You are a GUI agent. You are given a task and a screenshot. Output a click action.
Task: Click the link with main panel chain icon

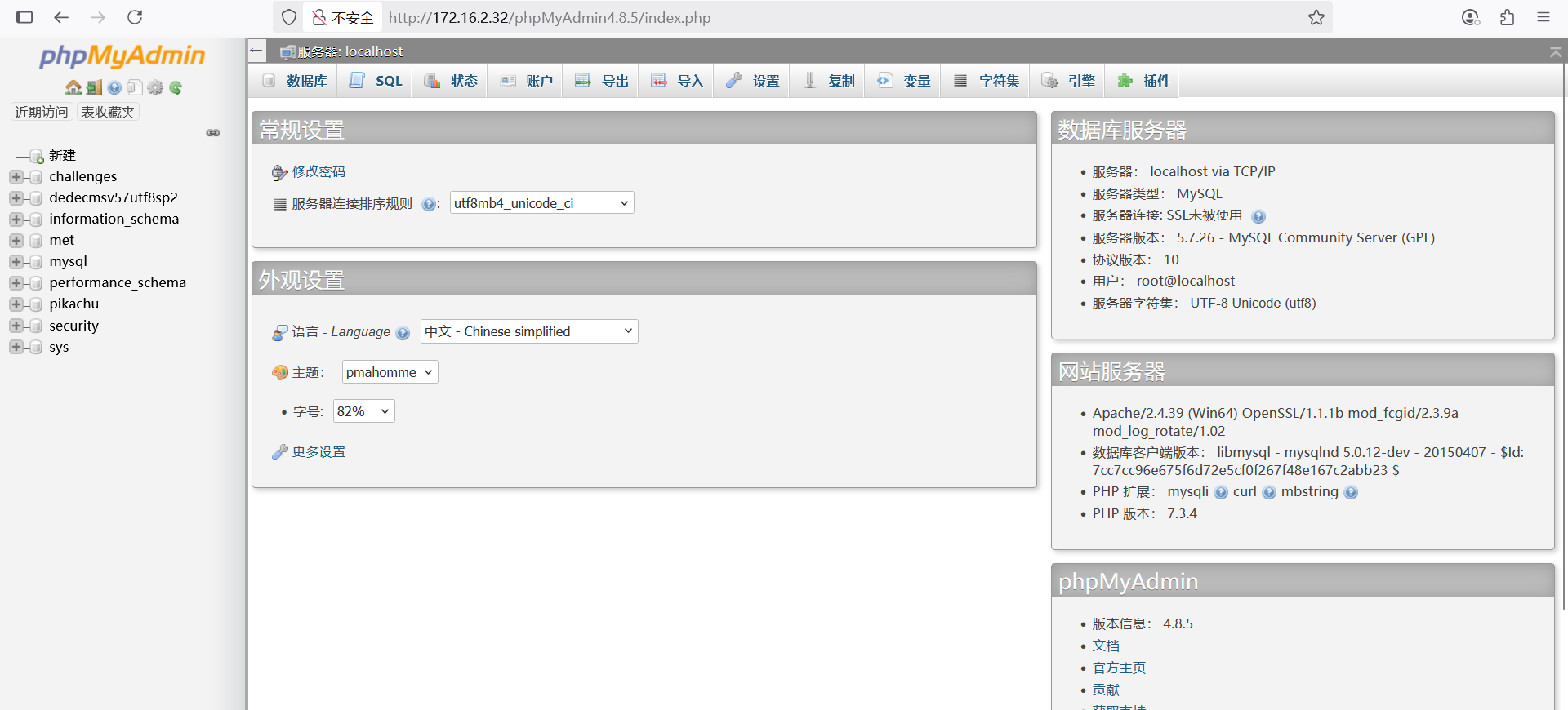pyautogui.click(x=213, y=132)
